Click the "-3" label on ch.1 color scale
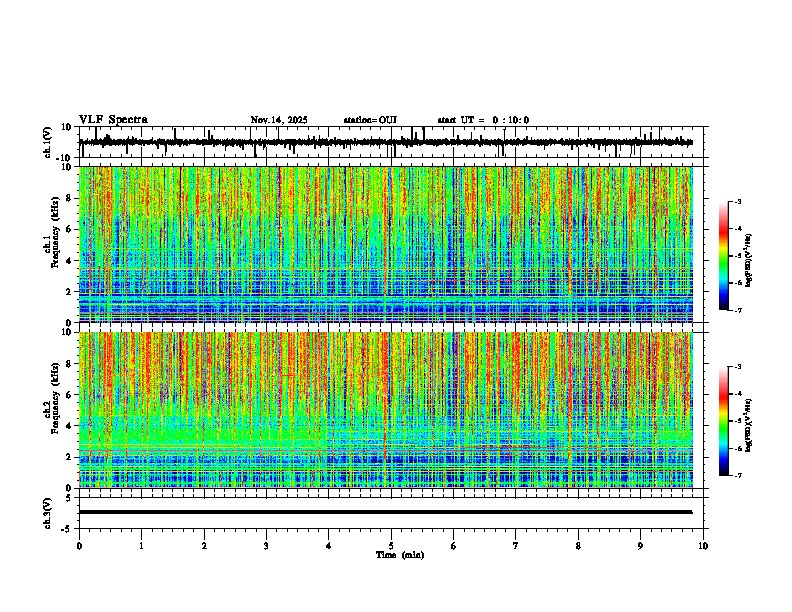The image size is (792, 612). [x=737, y=201]
